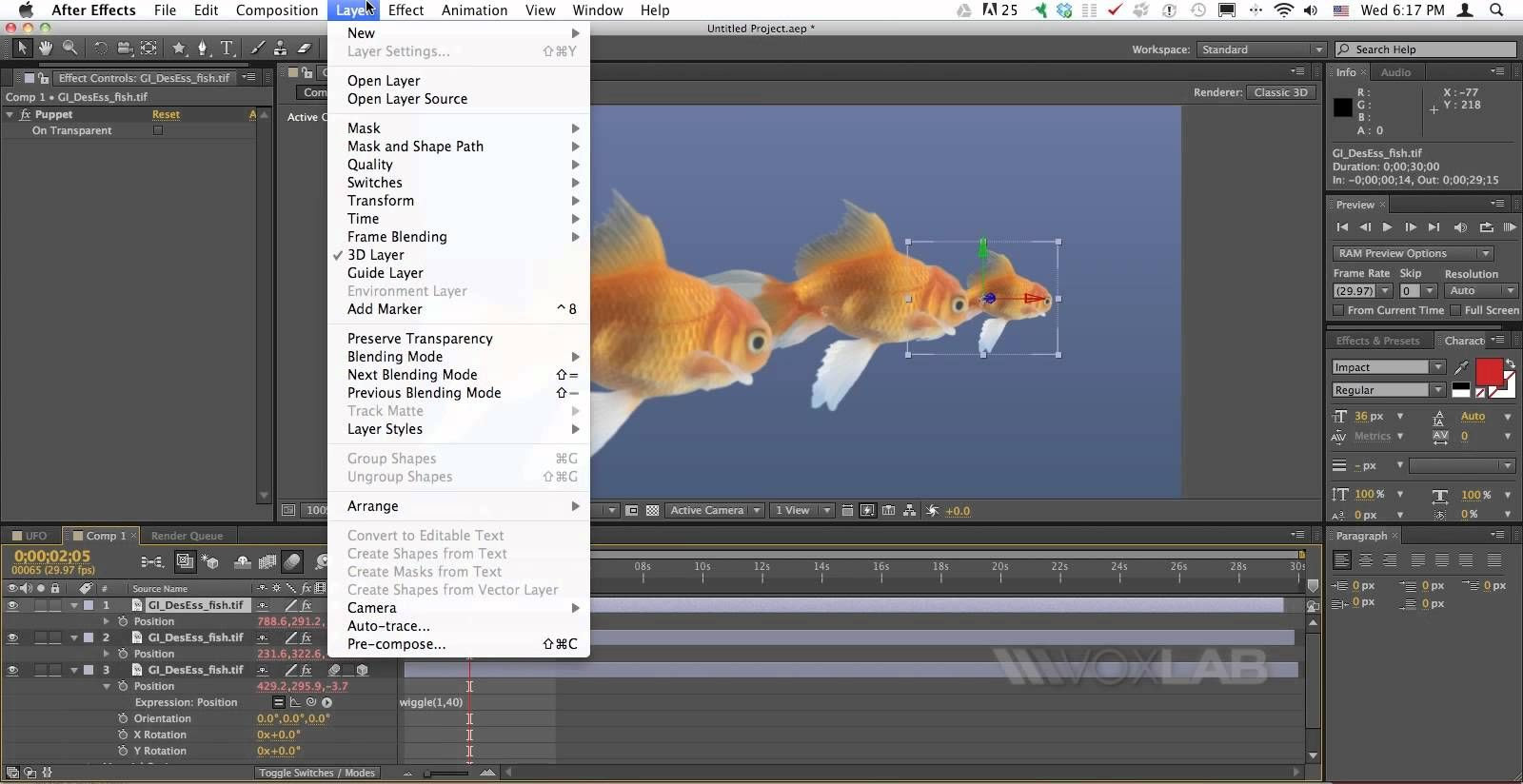Choose Pre-compose from Layer menu
The height and width of the screenshot is (784, 1523).
click(458, 644)
